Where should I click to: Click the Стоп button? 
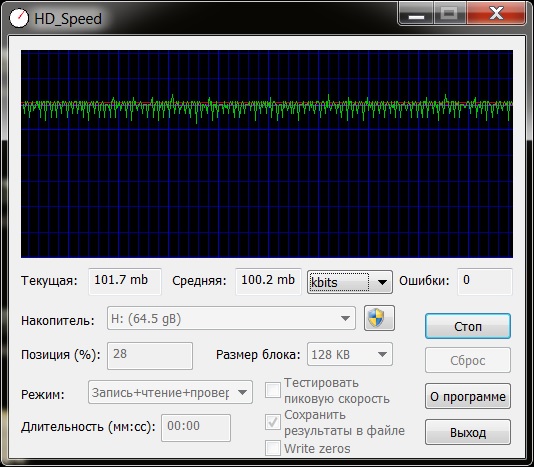point(468,326)
